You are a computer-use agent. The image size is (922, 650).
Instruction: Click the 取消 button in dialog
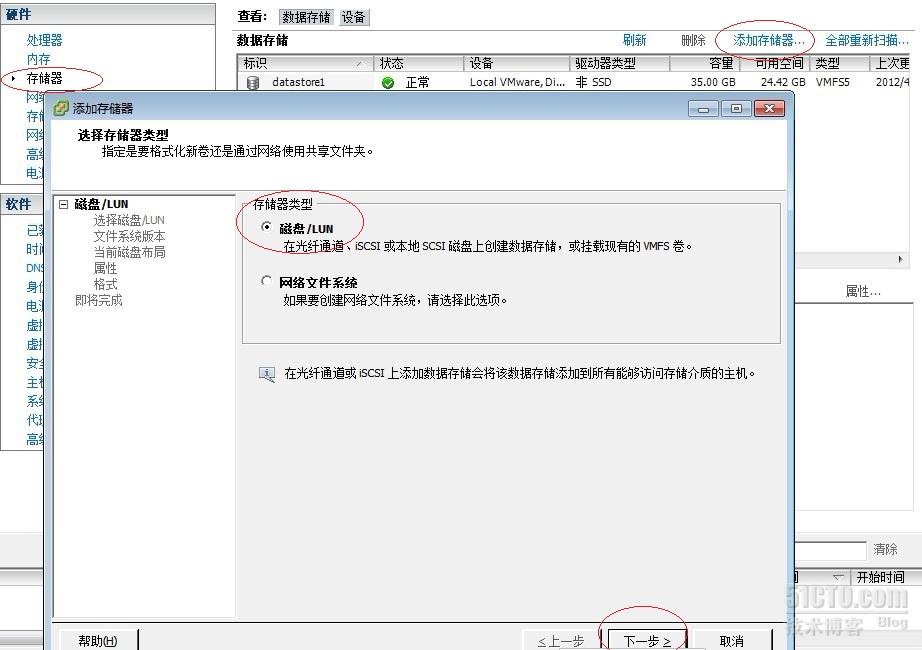pyautogui.click(x=731, y=641)
